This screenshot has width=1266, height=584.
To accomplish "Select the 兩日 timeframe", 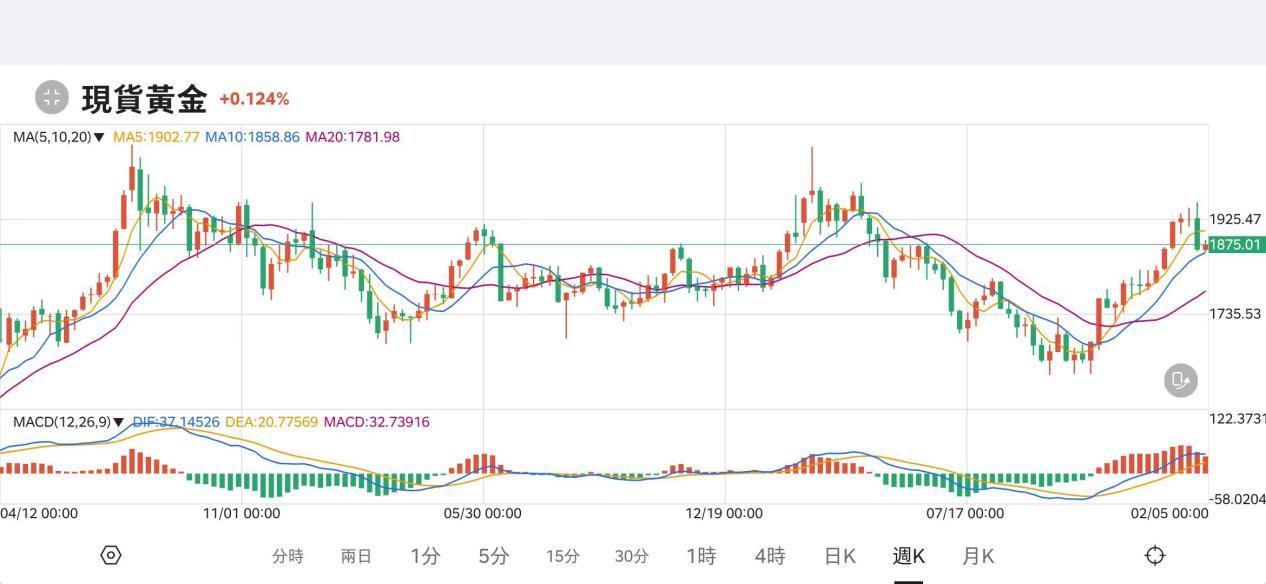I will tap(356, 557).
